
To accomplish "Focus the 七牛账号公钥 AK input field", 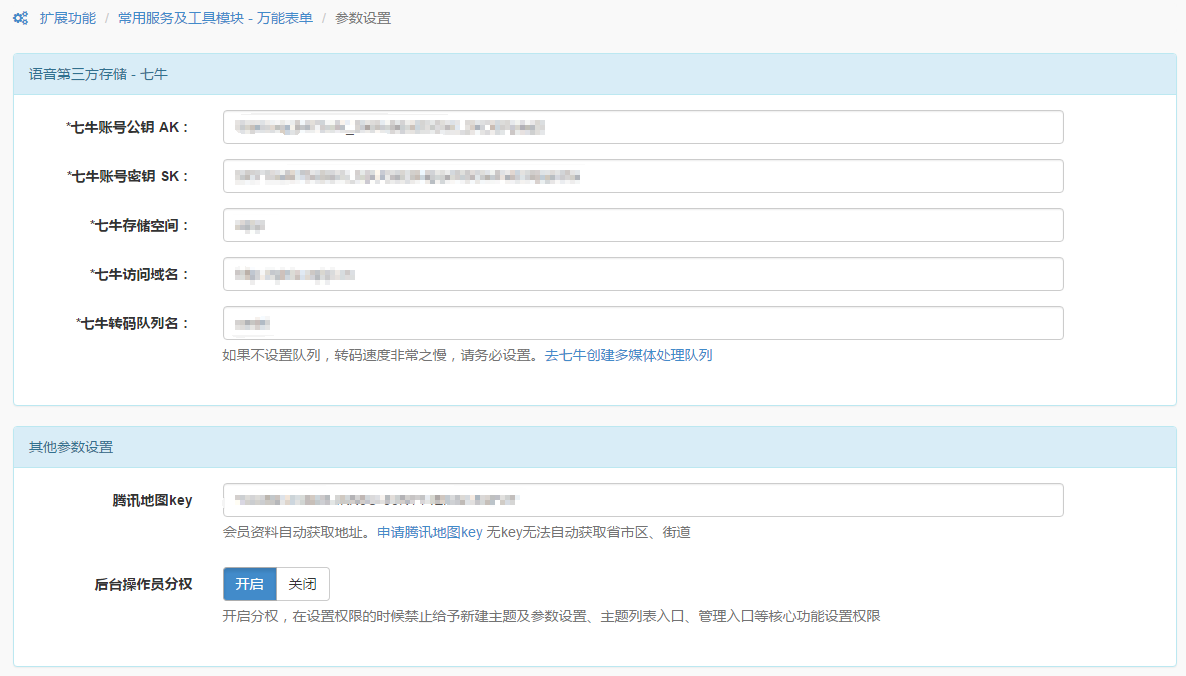I will [643, 127].
